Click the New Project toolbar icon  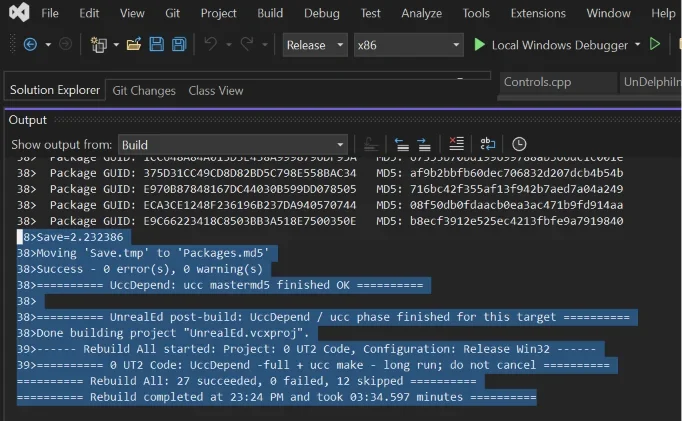pyautogui.click(x=98, y=44)
